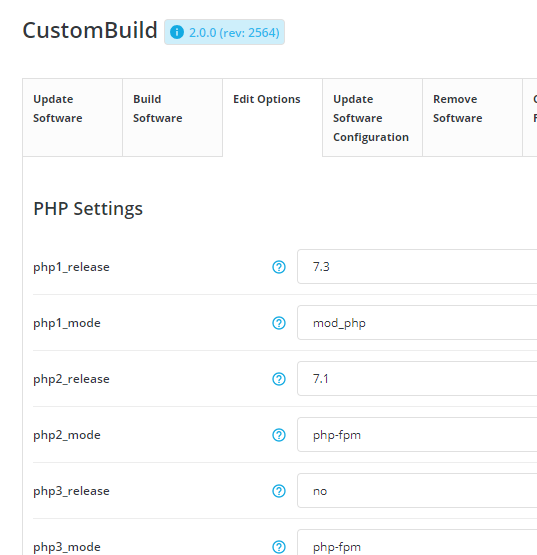Open the php2_release dropdown showing 7.1
537x555 pixels.
click(x=417, y=379)
